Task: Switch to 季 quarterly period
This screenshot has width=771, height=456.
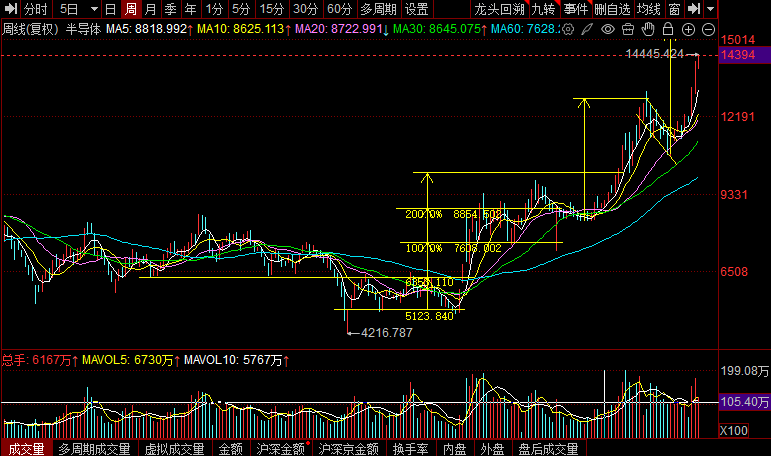Action: 170,9
